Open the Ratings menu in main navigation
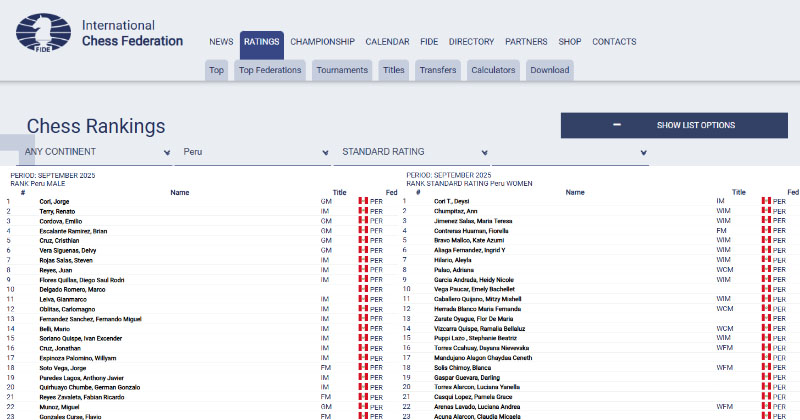 (x=261, y=42)
